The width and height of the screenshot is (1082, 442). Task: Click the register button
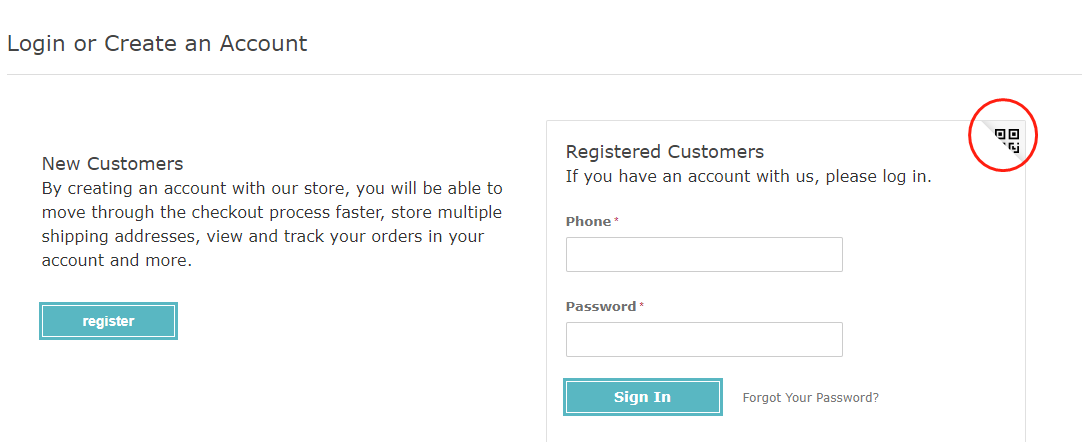pos(108,321)
